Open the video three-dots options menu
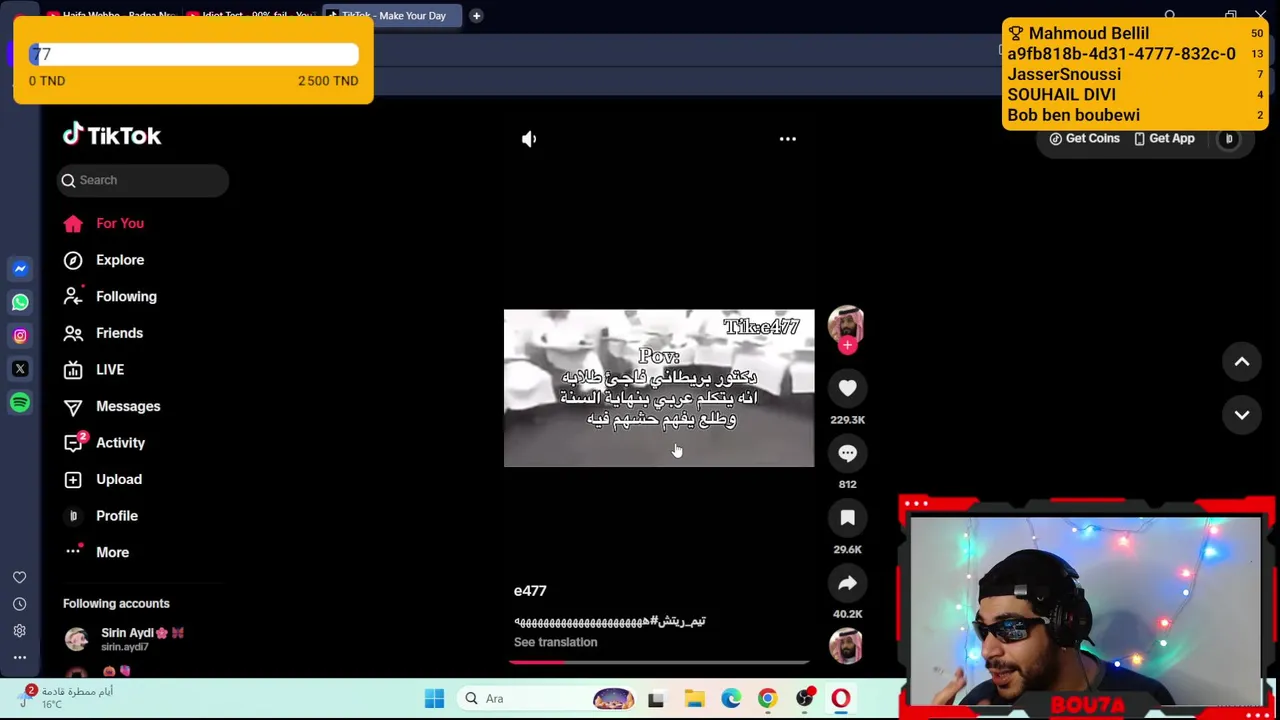The height and width of the screenshot is (720, 1280). [x=788, y=139]
